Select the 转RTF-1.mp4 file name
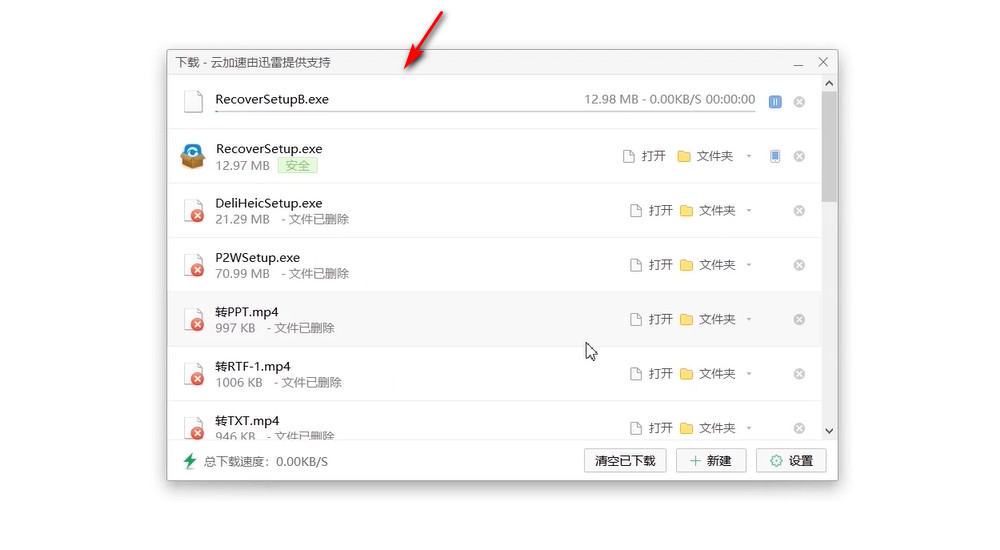1000x550 pixels. pyautogui.click(x=253, y=366)
